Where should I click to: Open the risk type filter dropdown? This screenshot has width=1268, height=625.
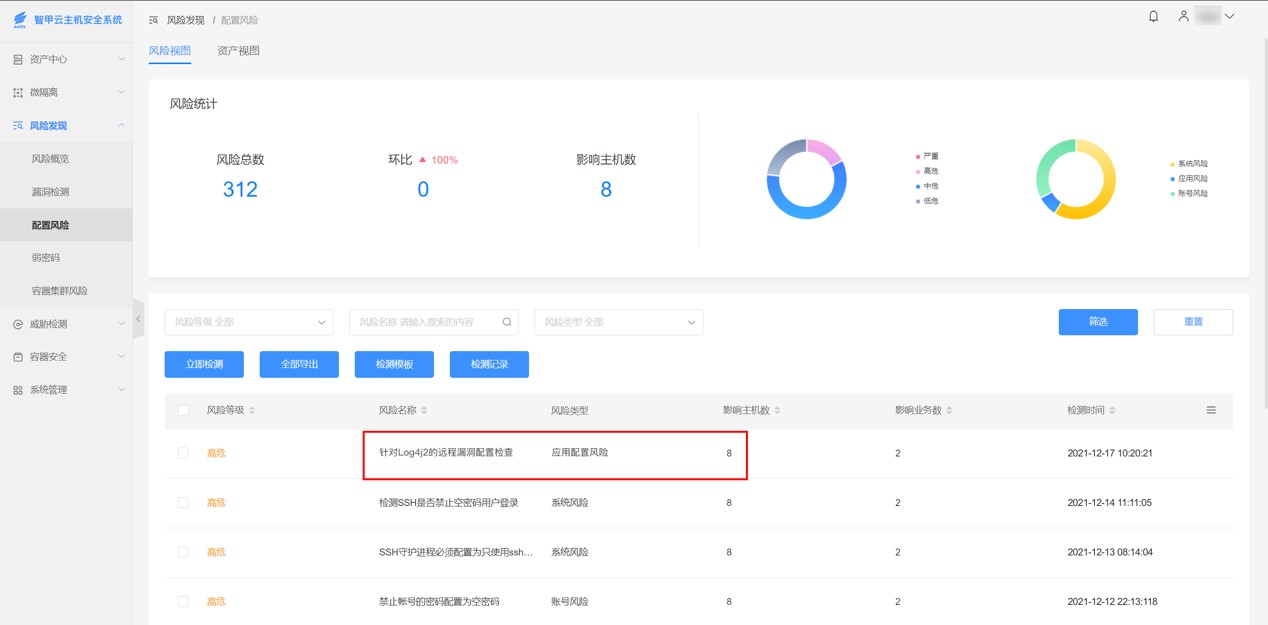point(618,322)
